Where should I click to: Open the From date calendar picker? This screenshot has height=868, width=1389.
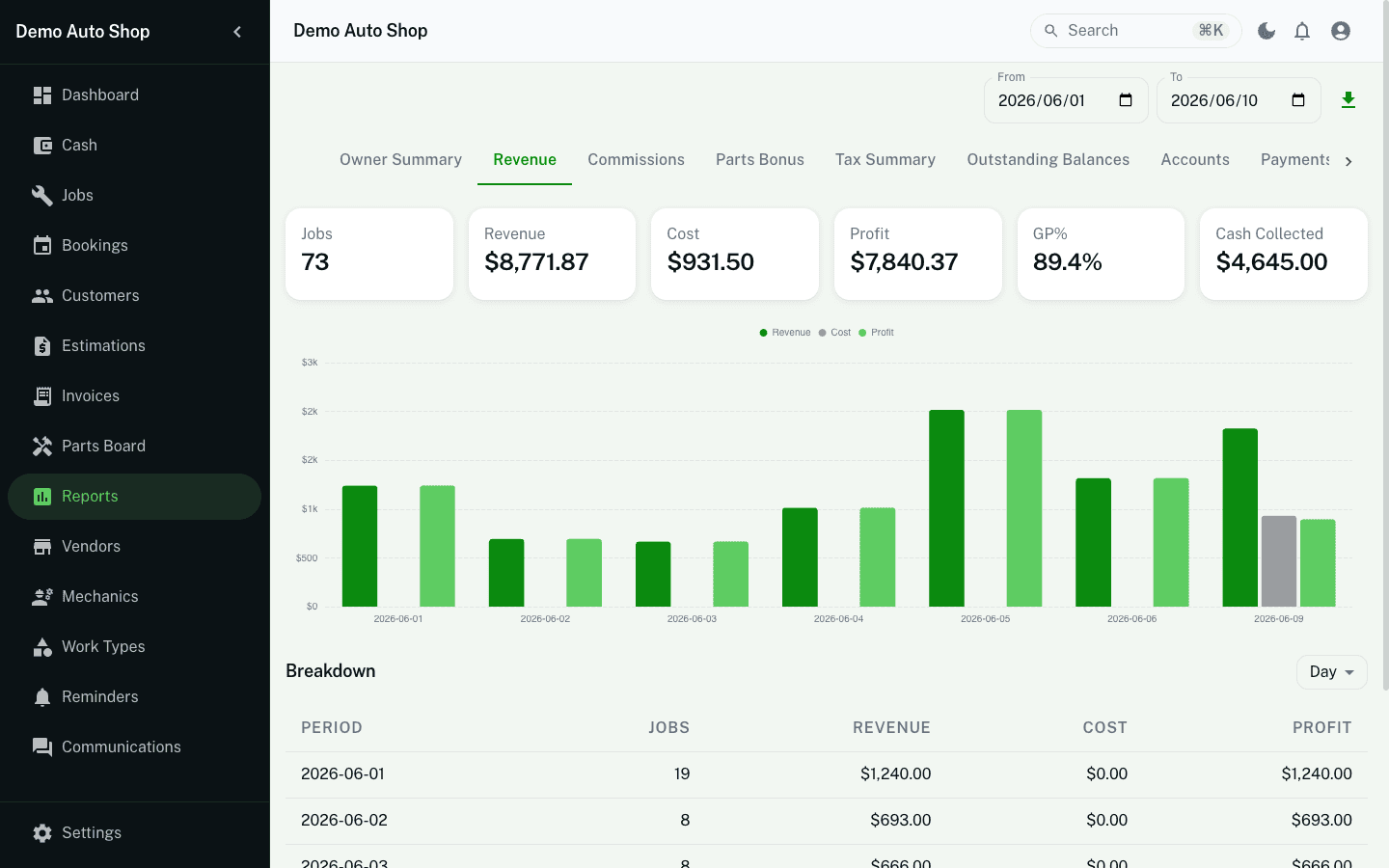(1126, 100)
